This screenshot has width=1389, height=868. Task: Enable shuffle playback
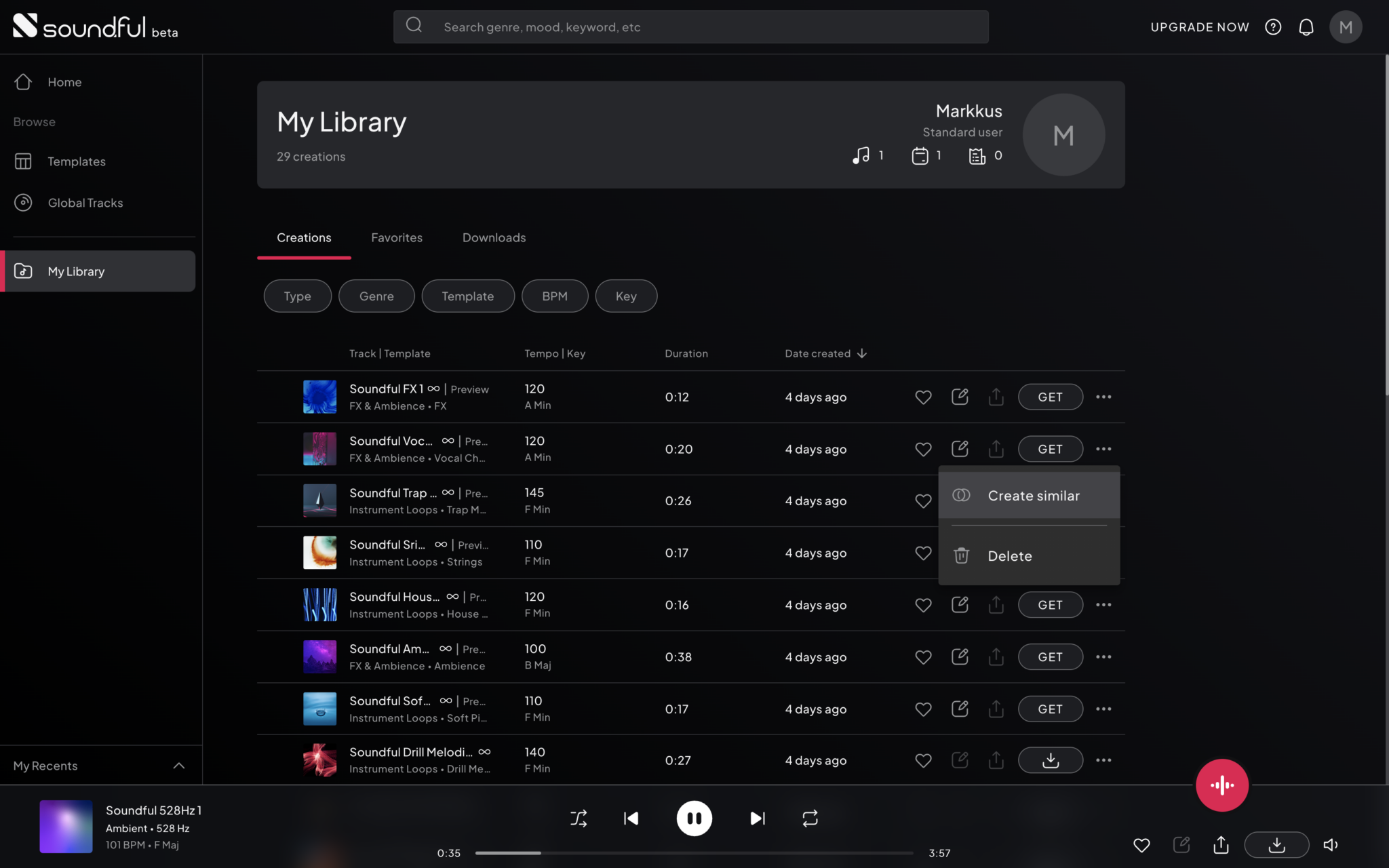579,818
